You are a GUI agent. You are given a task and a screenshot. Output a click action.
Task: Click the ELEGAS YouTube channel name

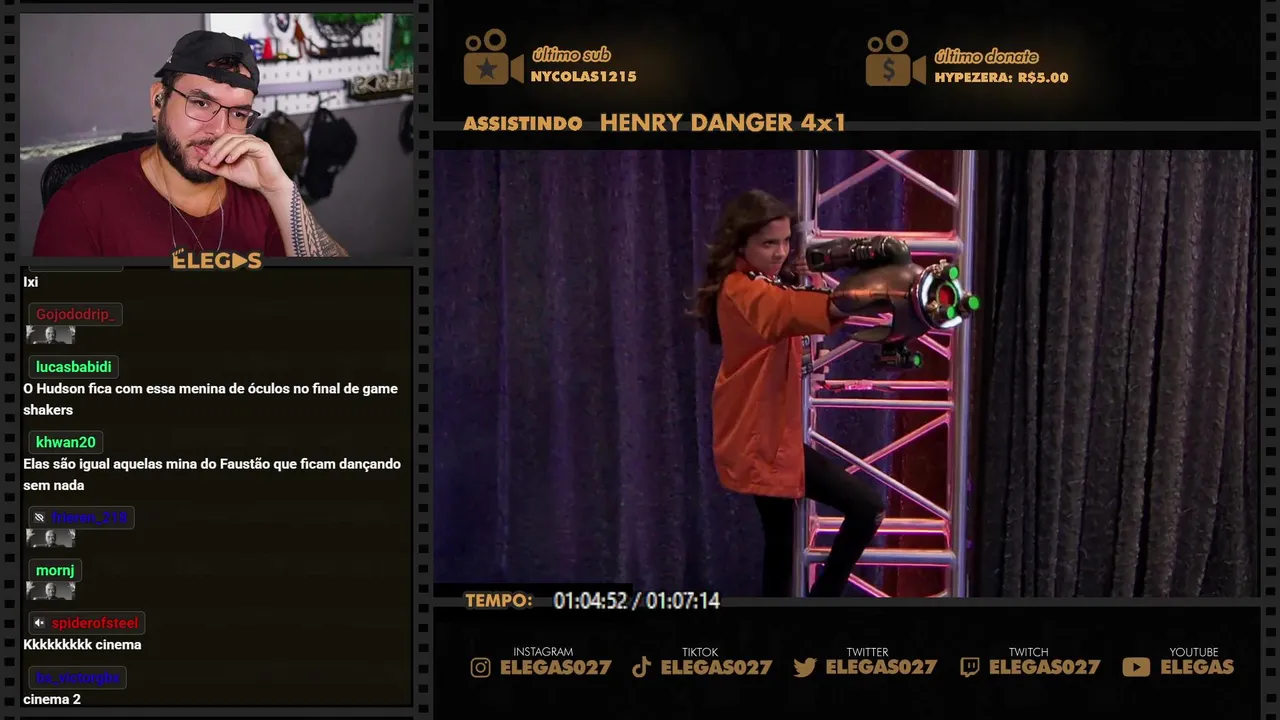[x=1197, y=667]
